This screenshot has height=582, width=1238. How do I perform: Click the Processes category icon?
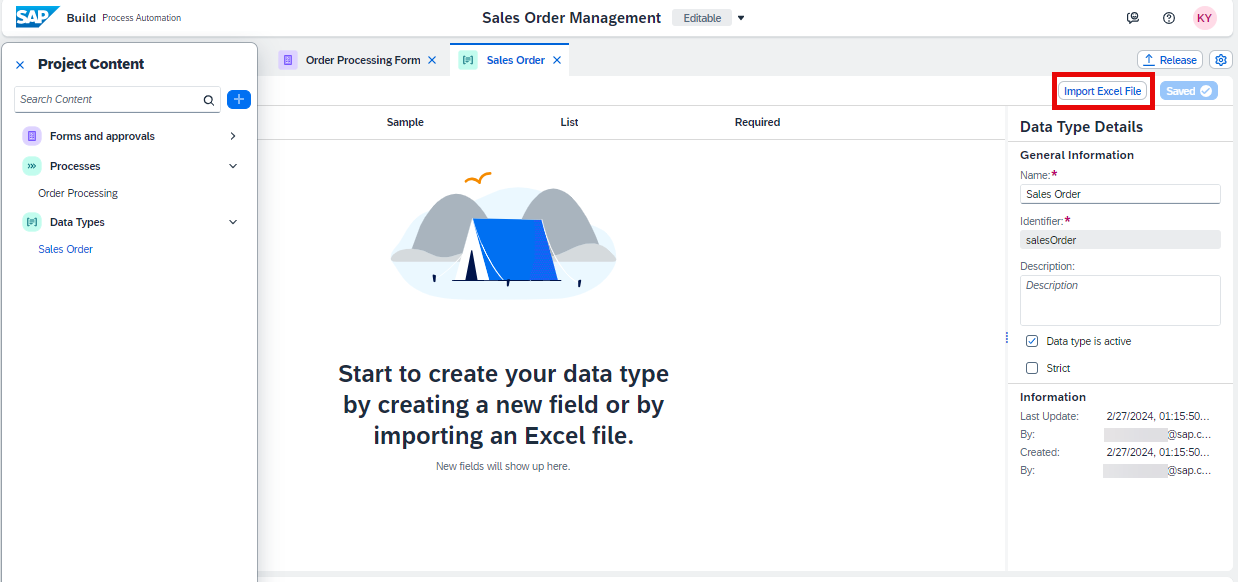click(32, 166)
